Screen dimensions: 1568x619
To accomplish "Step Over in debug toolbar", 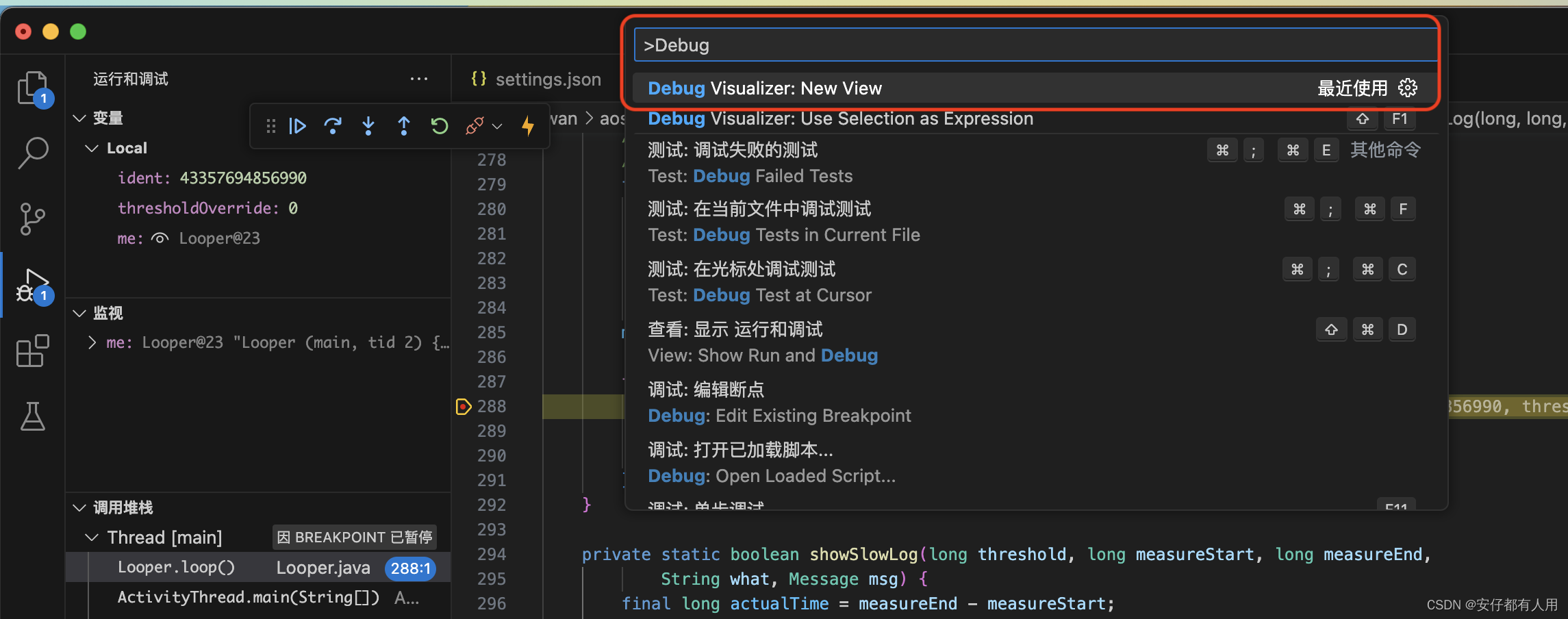I will click(x=333, y=126).
